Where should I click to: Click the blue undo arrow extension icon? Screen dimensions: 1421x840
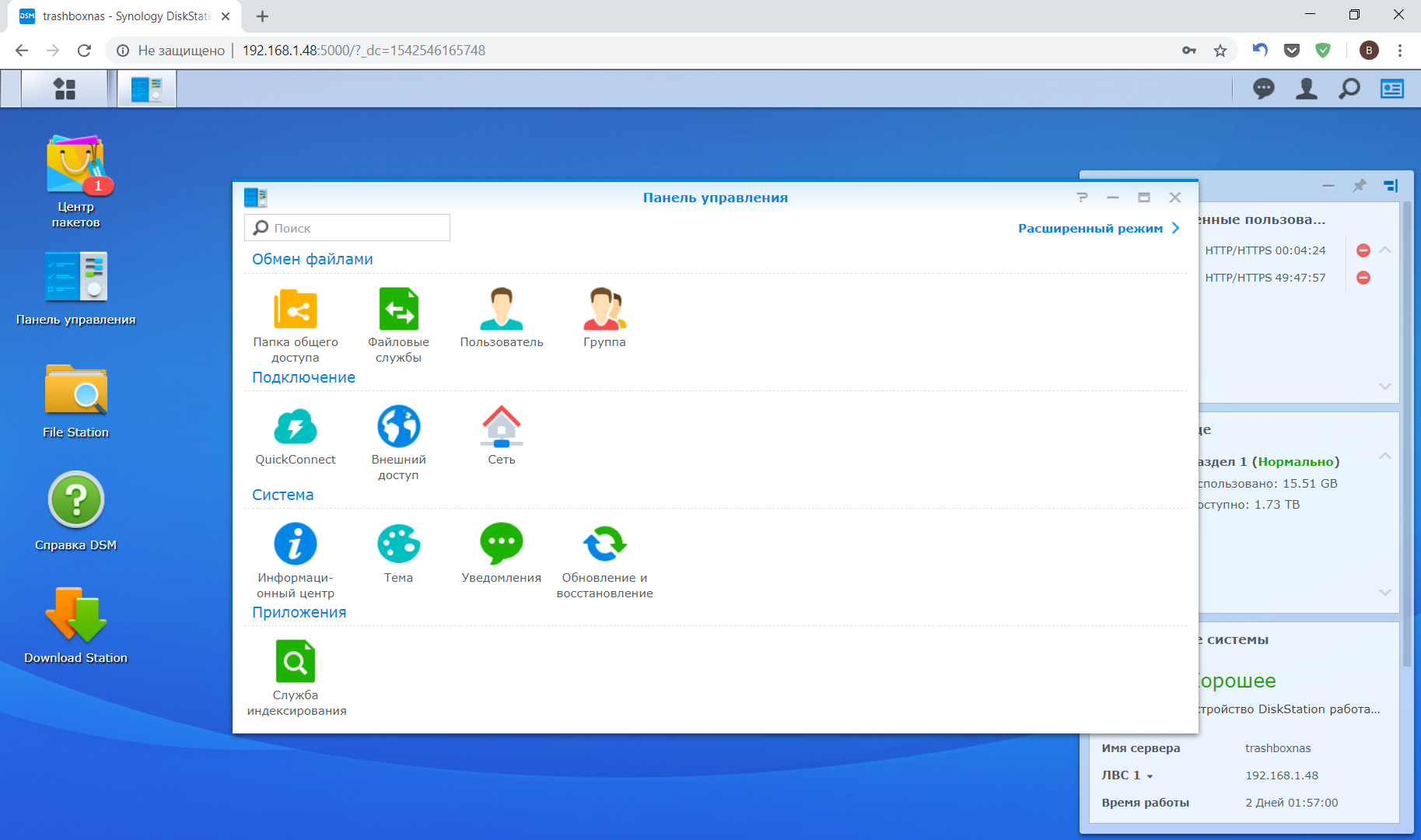tap(1260, 51)
